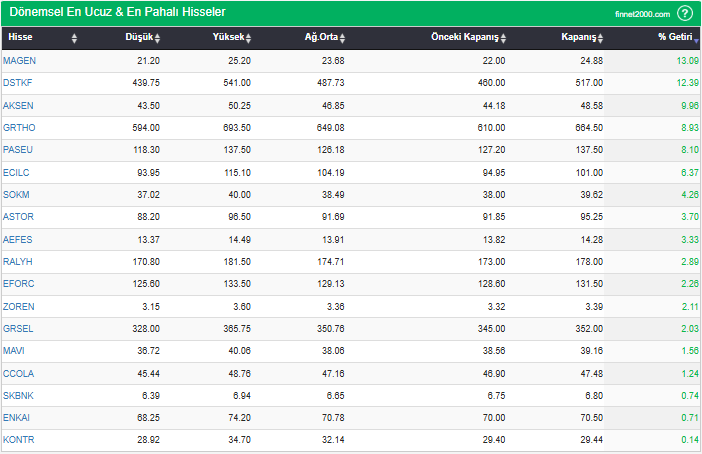Open DSTKF stock details

(x=20, y=83)
